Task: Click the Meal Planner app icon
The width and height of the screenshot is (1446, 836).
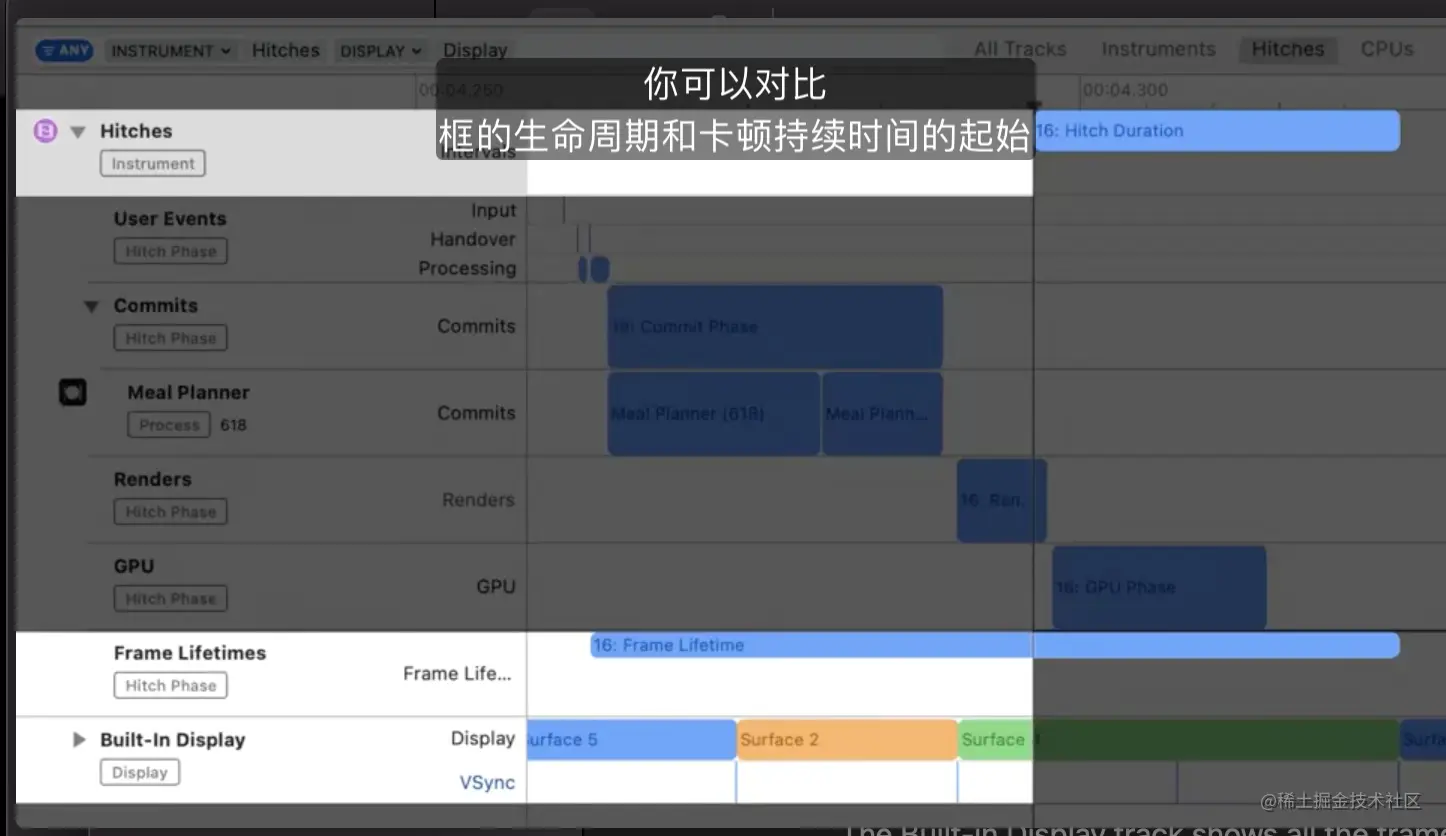Action: (72, 393)
